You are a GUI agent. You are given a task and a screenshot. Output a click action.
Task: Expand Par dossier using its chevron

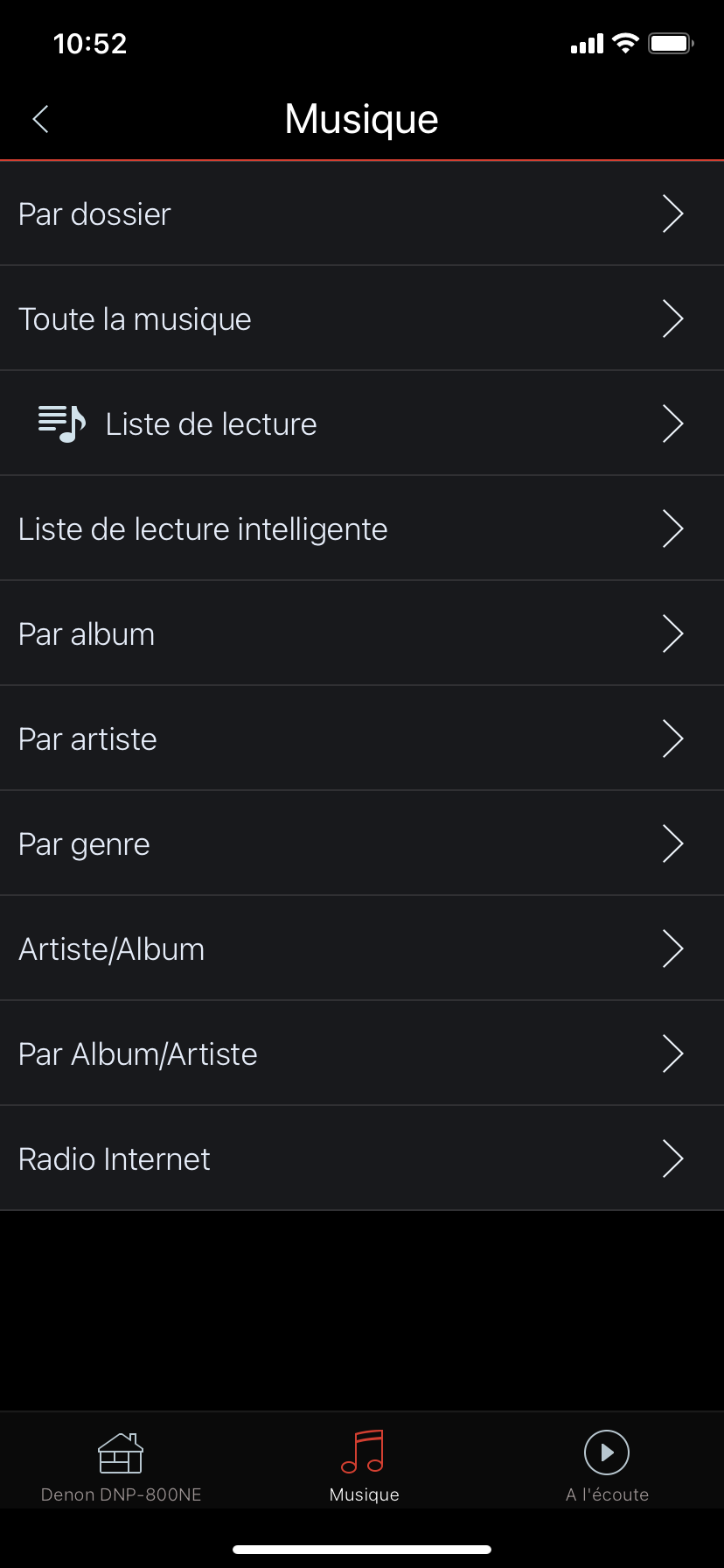pos(672,213)
